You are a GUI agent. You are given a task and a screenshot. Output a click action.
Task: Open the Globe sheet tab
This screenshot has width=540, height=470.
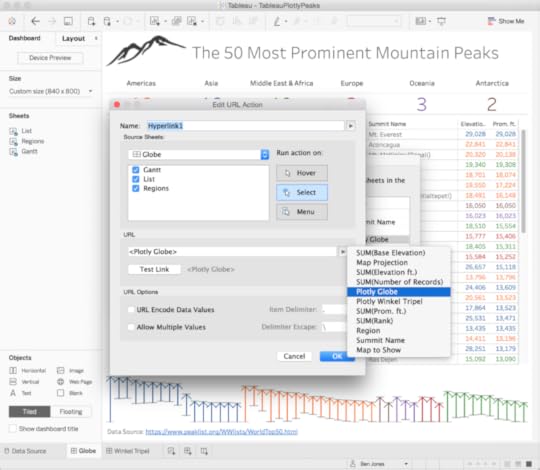pos(83,451)
